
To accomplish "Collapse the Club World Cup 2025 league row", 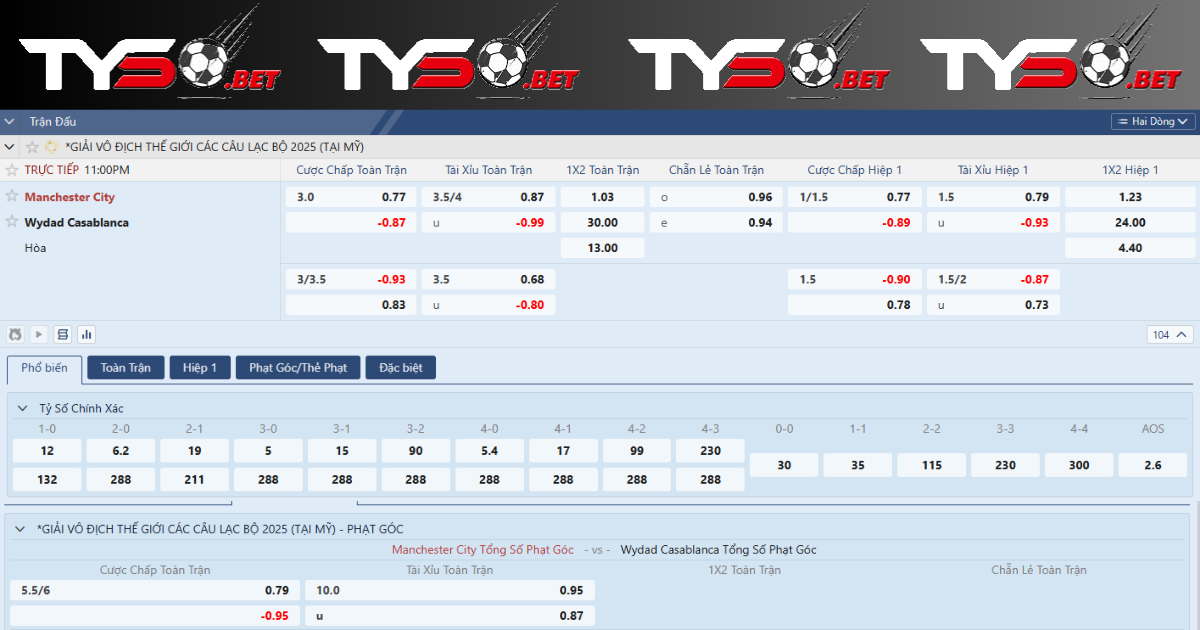I will point(10,147).
